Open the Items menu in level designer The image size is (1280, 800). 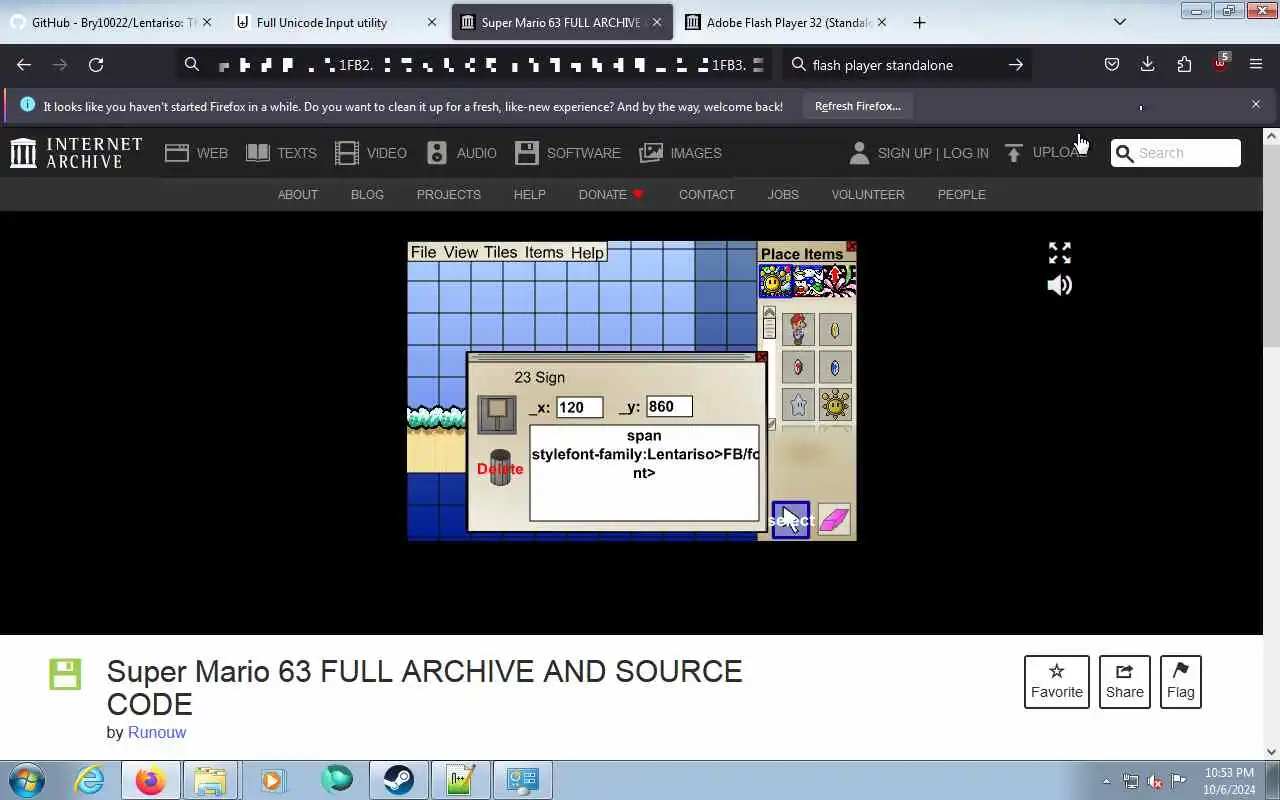point(544,252)
